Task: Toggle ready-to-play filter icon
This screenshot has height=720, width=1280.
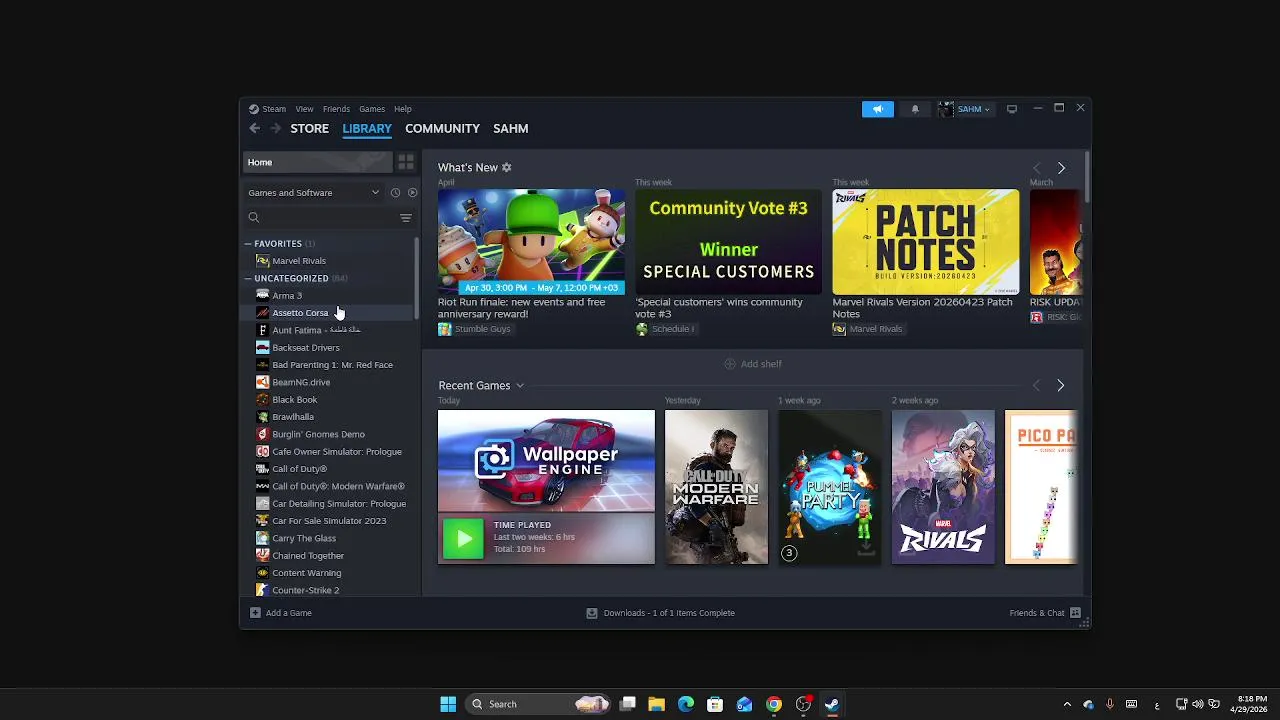Action: click(412, 193)
